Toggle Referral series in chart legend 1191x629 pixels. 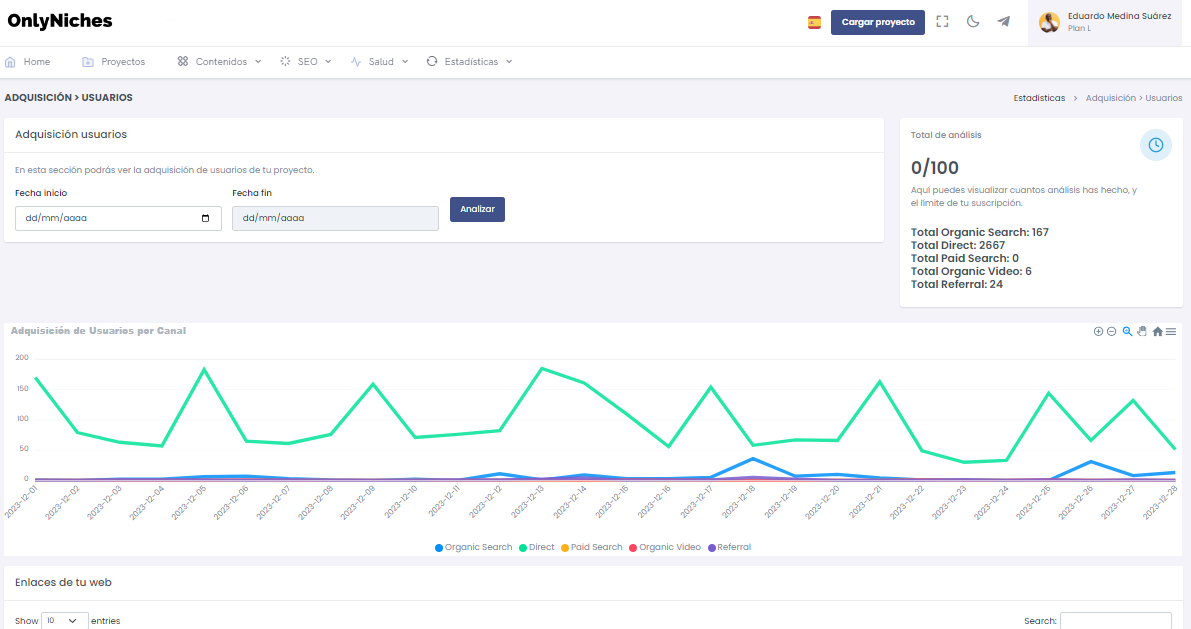(733, 547)
